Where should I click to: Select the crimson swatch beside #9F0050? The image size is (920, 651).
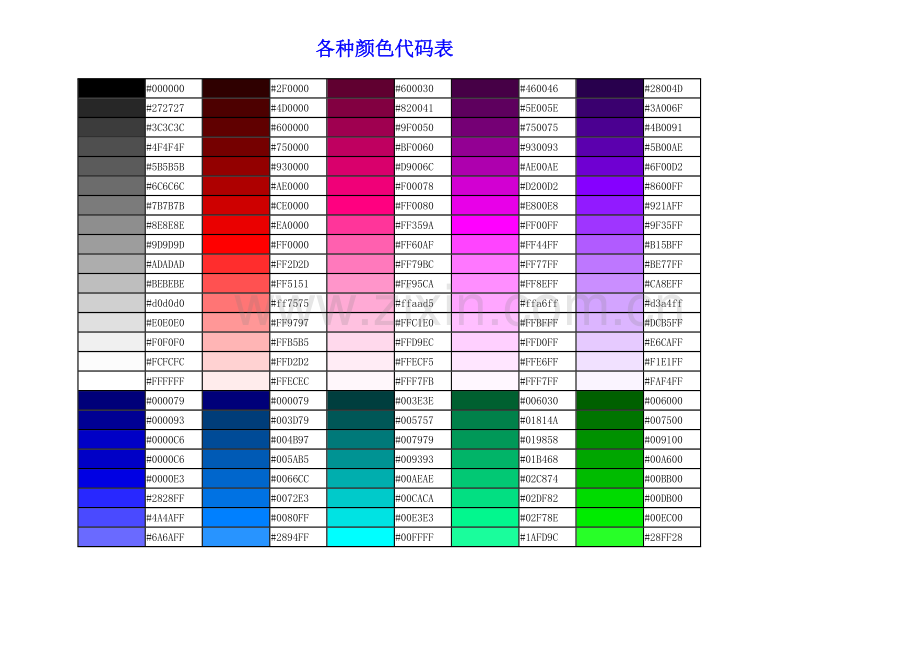[x=360, y=127]
